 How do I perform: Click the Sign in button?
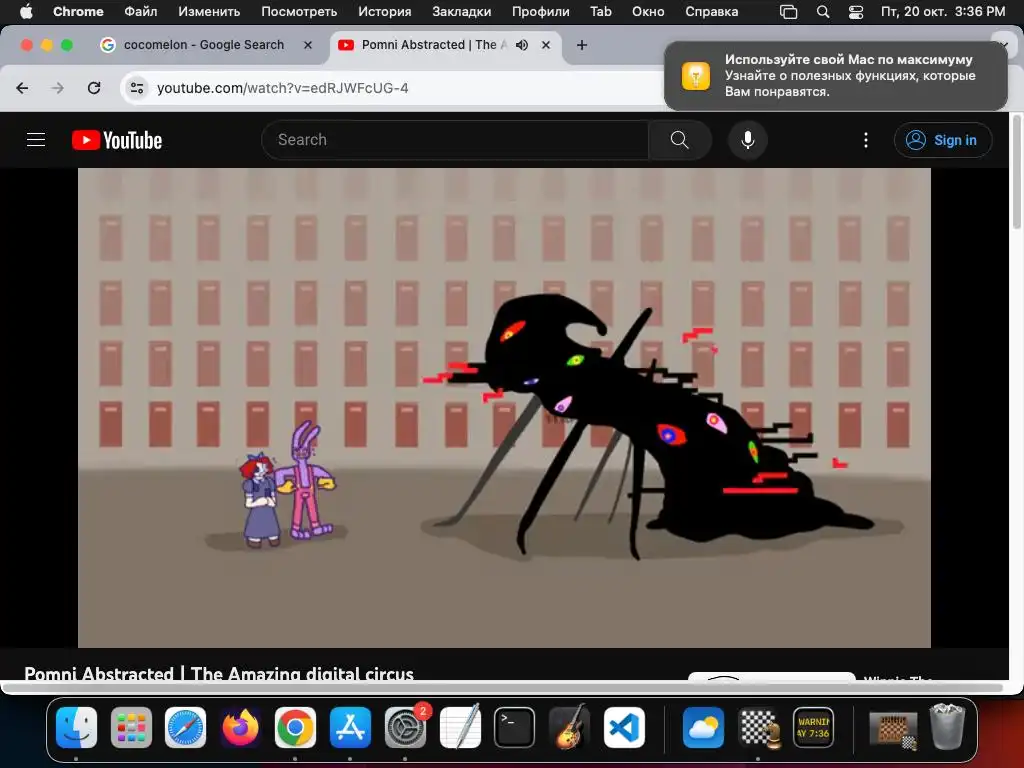(942, 140)
